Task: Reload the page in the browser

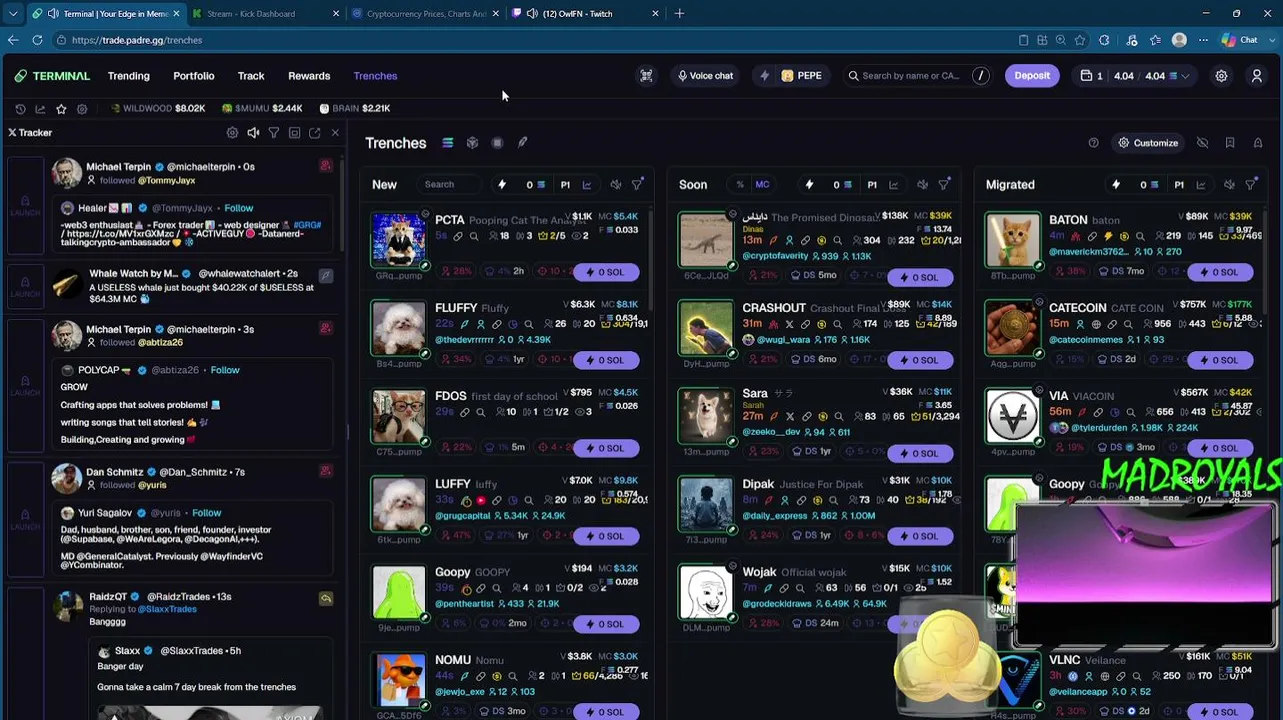Action: 37,40
